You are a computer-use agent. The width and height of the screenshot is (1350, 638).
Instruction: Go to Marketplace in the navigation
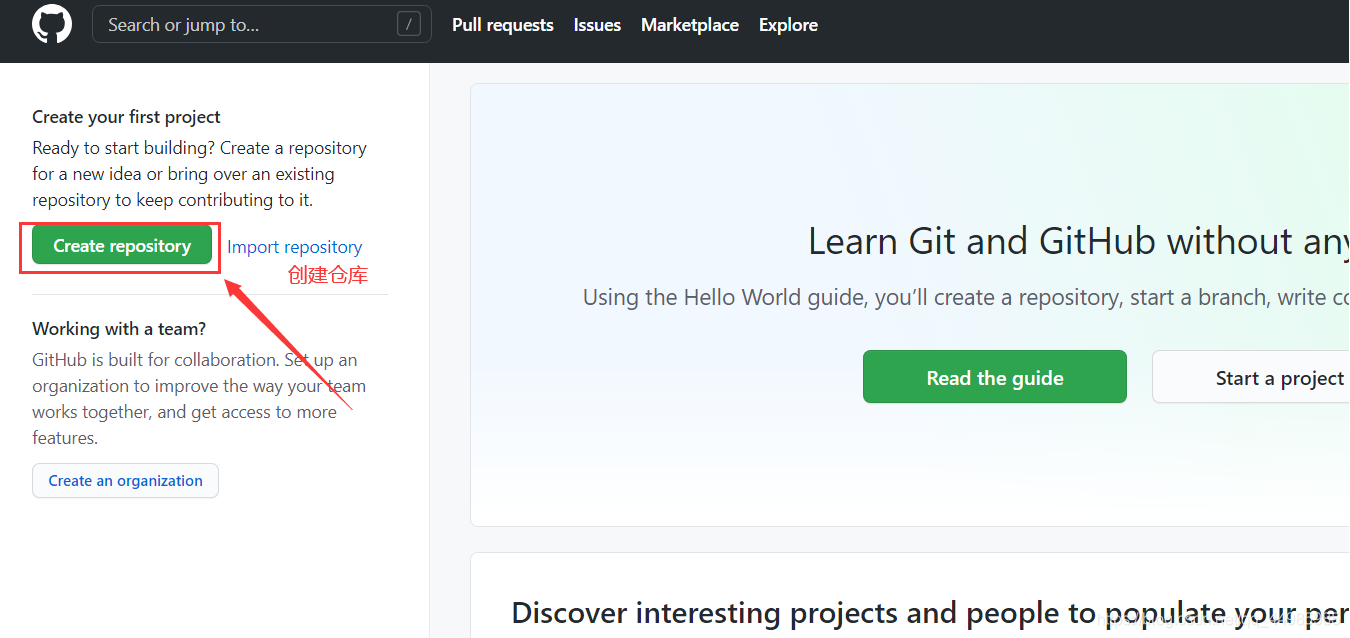pos(690,25)
